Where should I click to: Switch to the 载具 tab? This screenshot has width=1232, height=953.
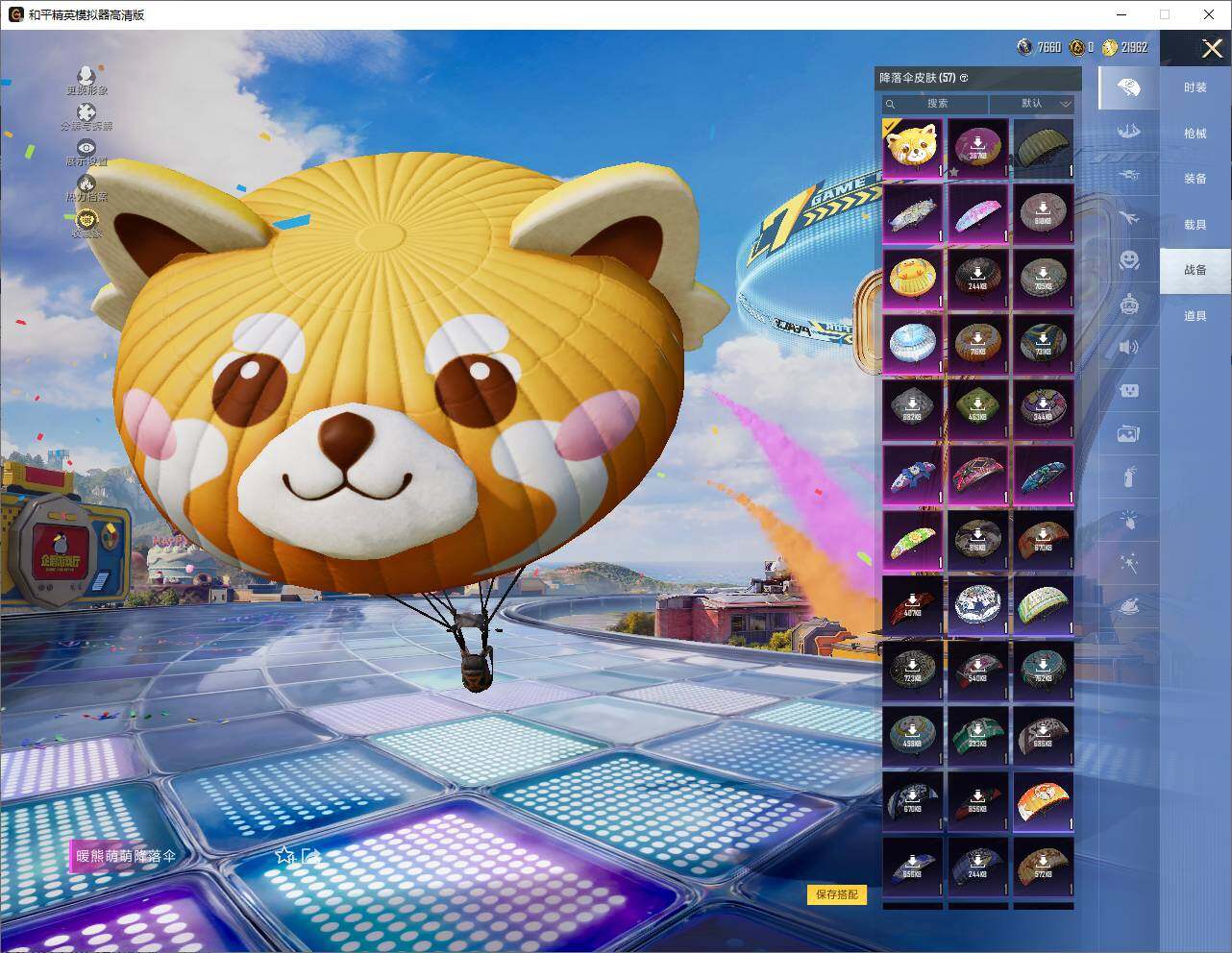(1195, 225)
